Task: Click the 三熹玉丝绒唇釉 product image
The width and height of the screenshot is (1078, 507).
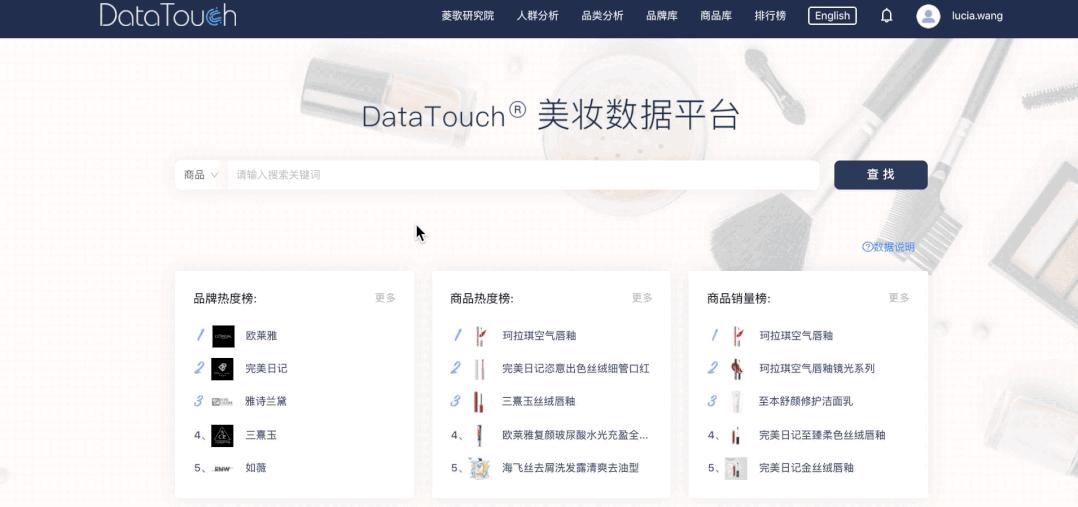Action: click(479, 402)
